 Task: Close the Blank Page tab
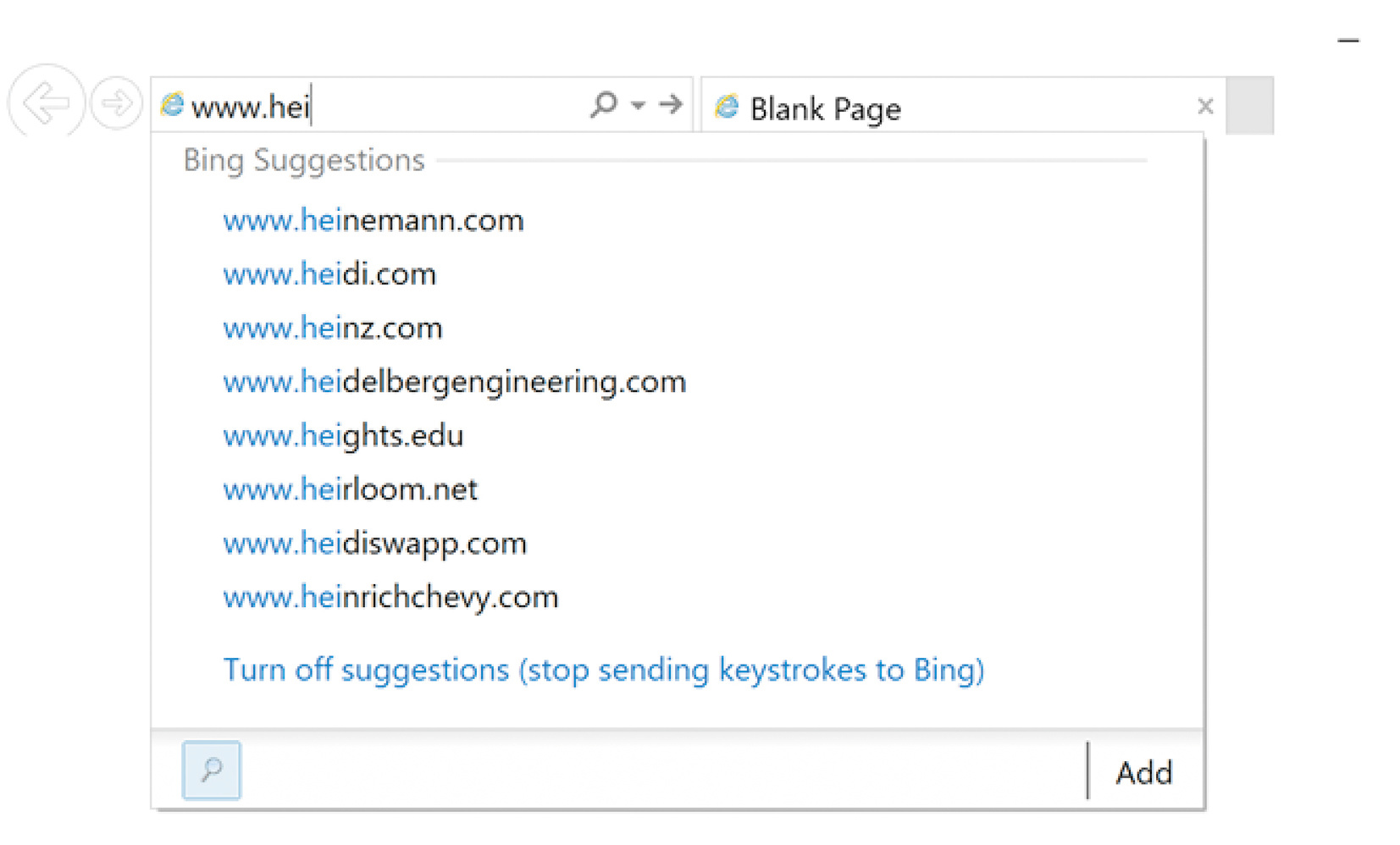(x=1205, y=106)
